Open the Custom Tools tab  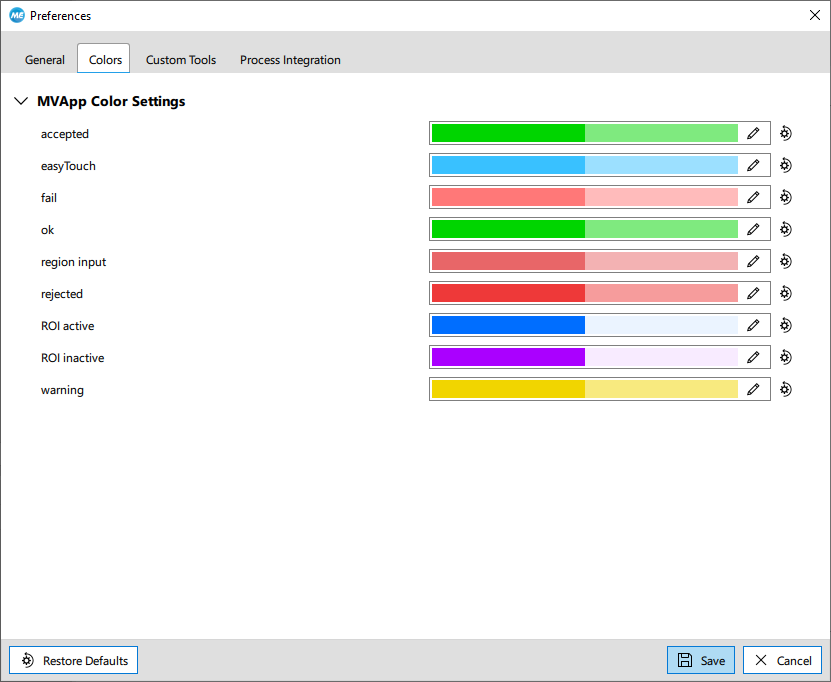[x=181, y=59]
